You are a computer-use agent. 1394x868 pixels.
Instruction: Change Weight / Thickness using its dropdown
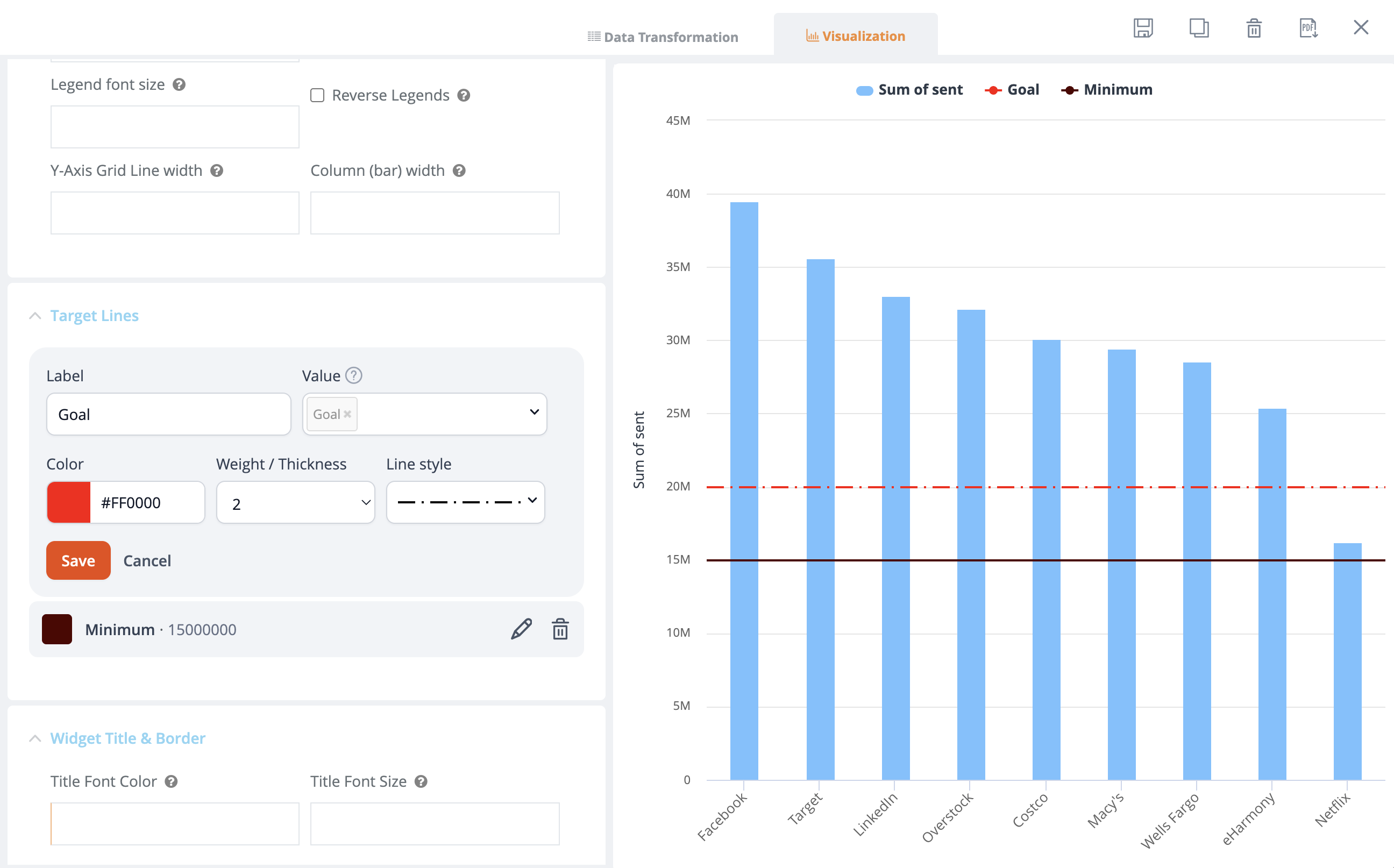[295, 502]
